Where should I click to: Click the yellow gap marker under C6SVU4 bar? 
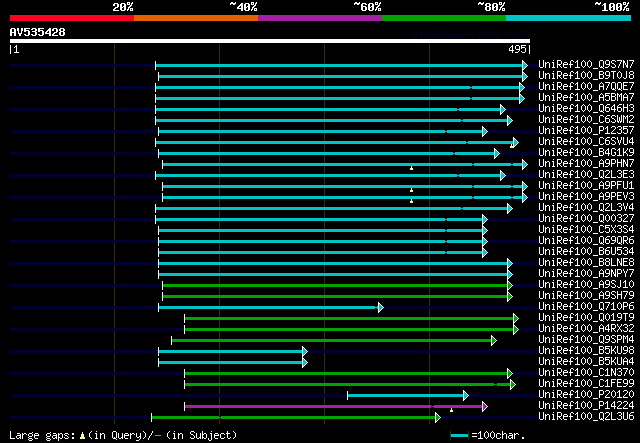[x=511, y=146]
